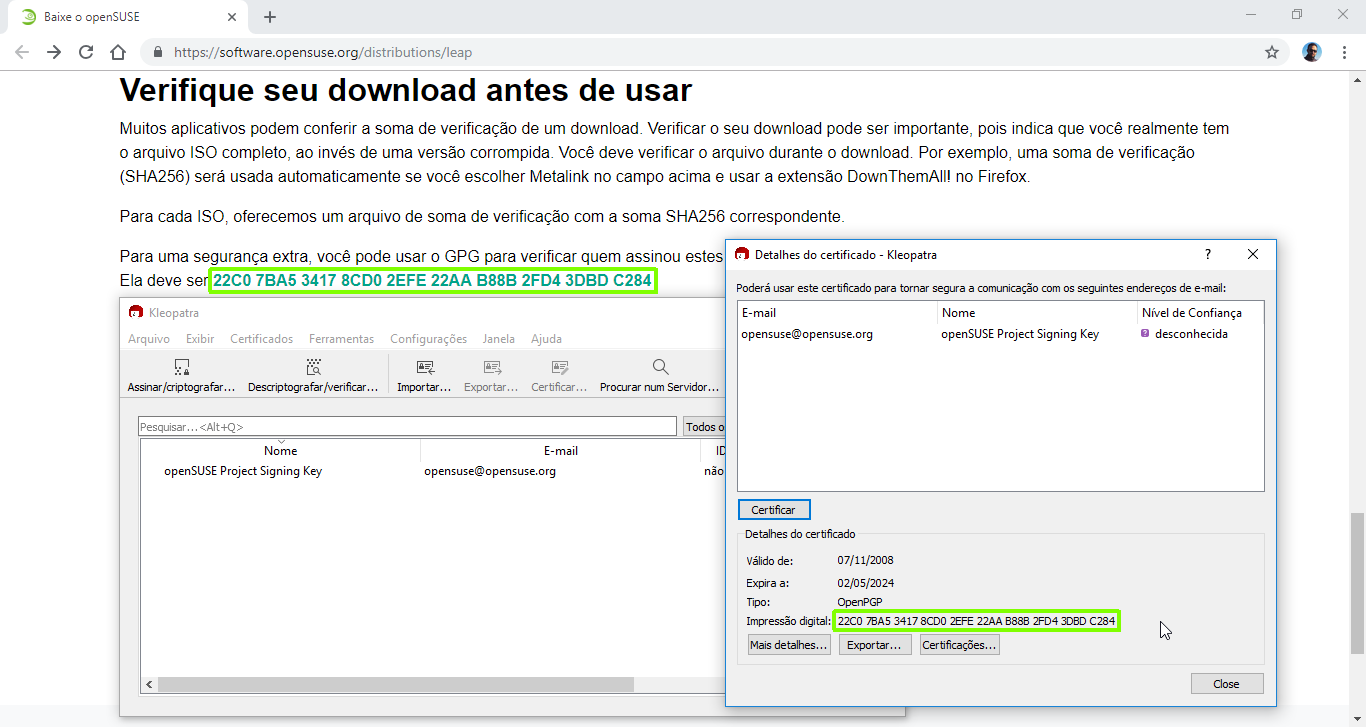
Task: Click the Exportar button in certificate dialog
Action: click(x=875, y=646)
